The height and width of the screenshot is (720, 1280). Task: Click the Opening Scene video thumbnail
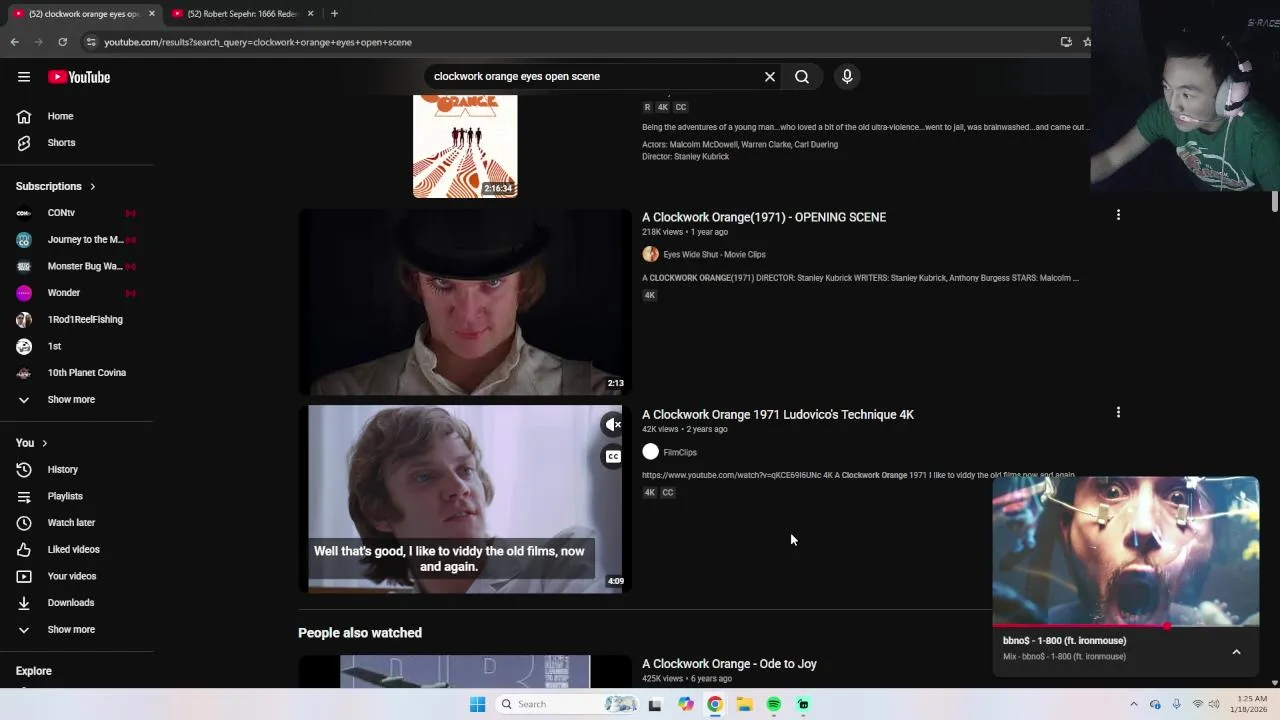pos(465,302)
